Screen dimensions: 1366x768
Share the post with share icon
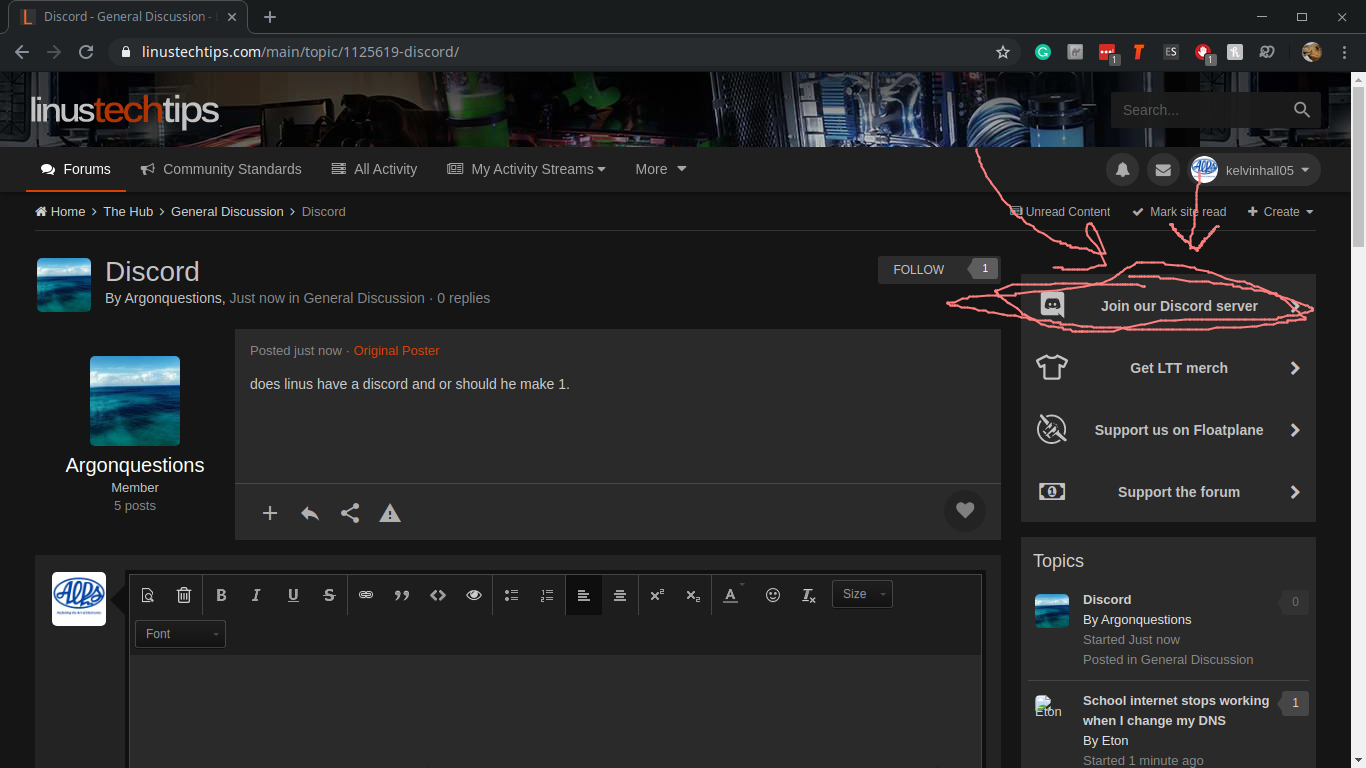(x=350, y=513)
